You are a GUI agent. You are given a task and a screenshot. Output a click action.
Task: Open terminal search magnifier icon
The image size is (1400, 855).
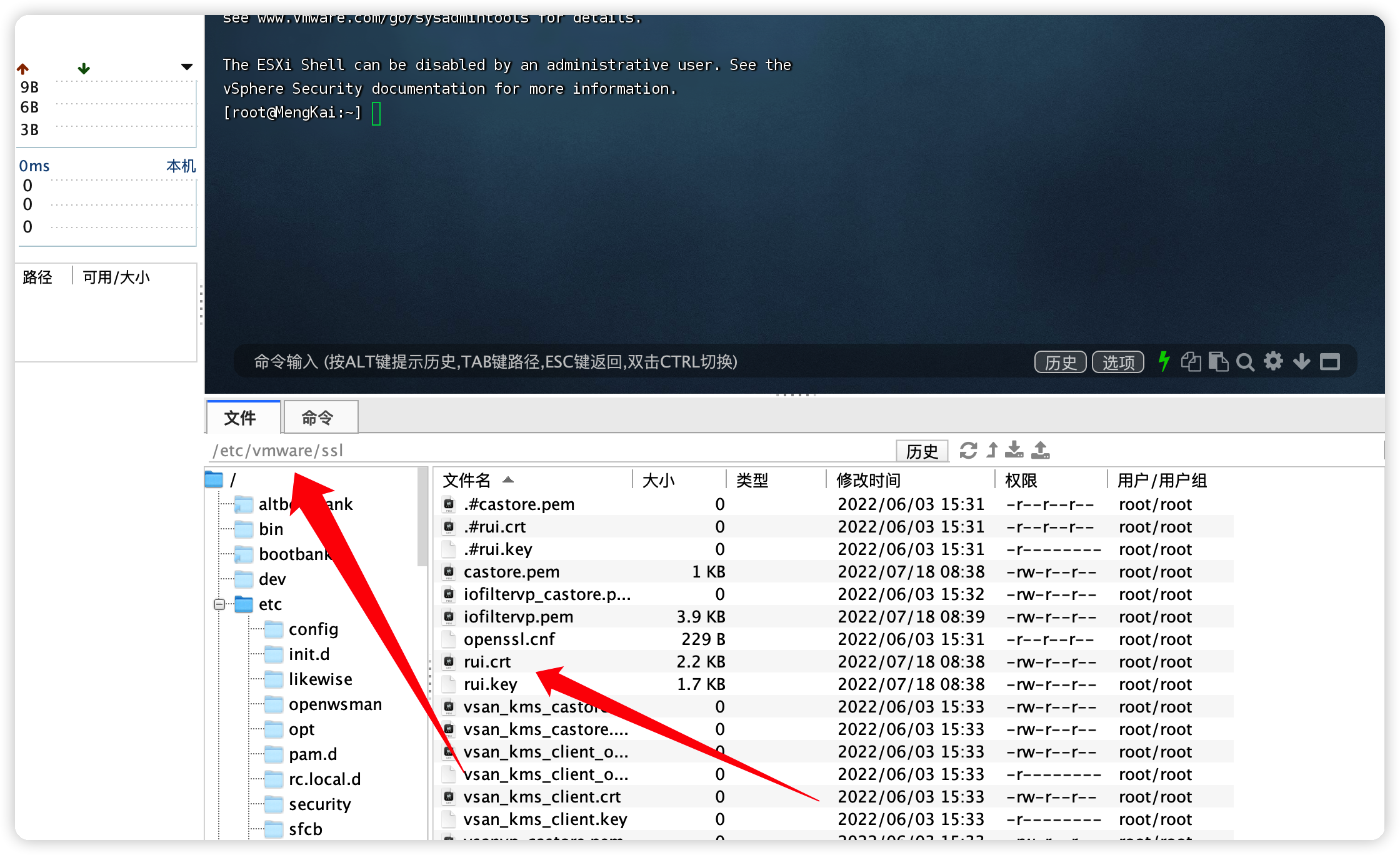(1245, 362)
